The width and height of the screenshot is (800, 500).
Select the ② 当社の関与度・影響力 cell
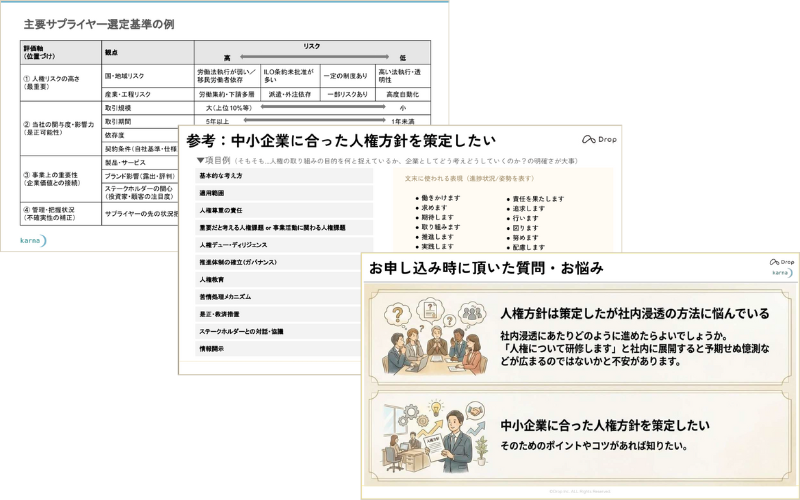(x=61, y=128)
